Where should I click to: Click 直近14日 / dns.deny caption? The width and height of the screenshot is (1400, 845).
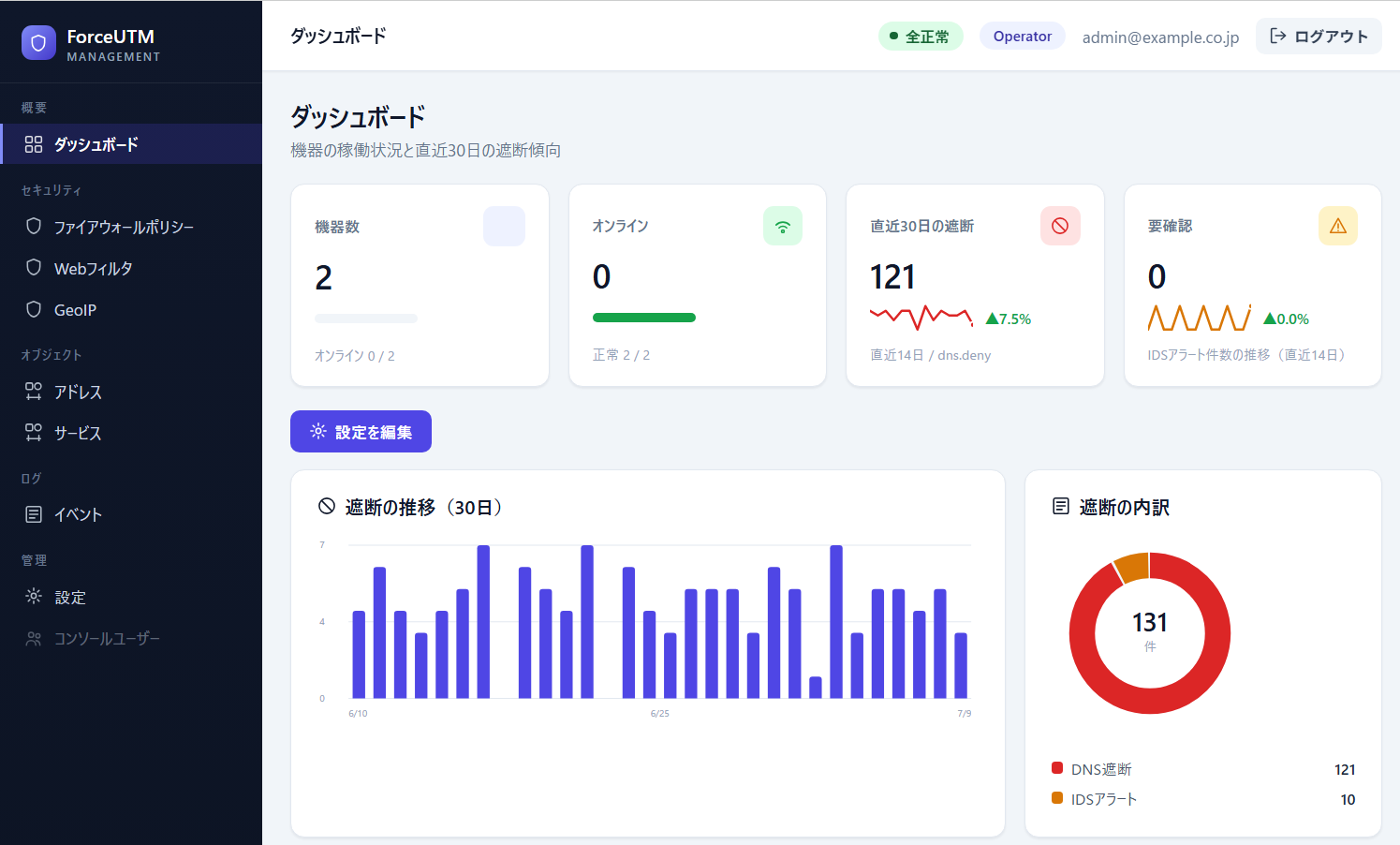(931, 355)
